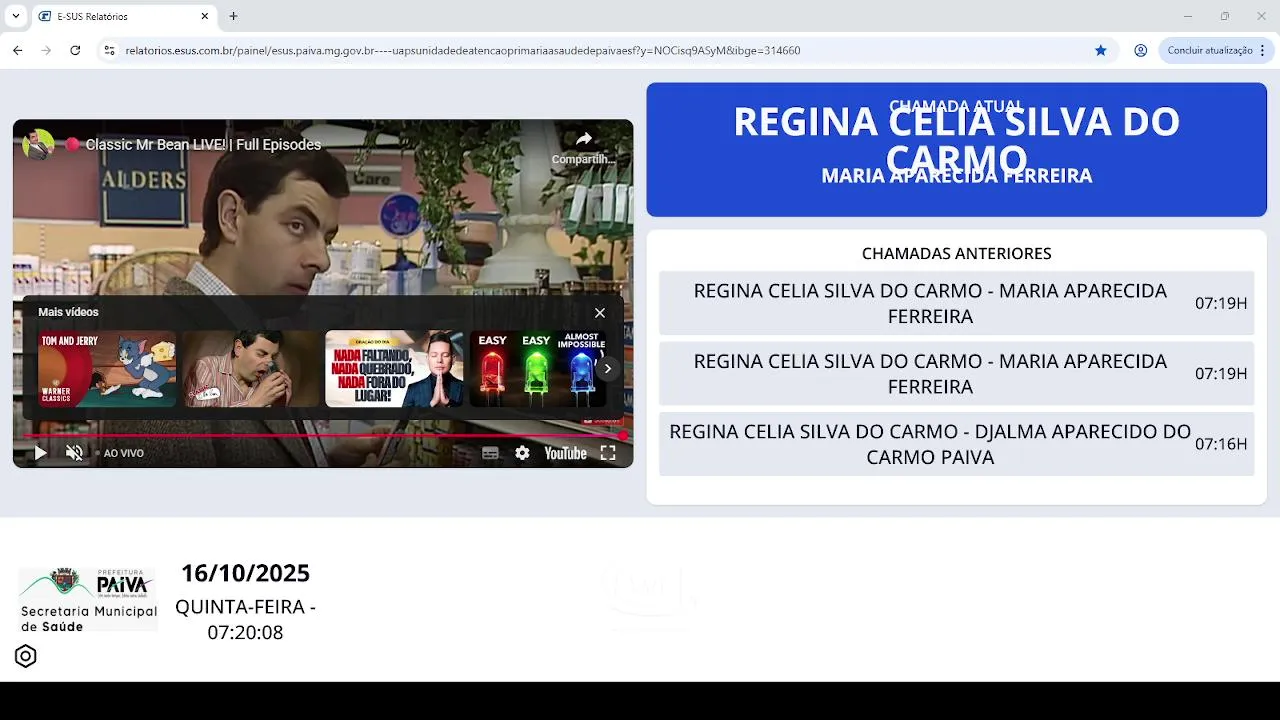Open the Chrome three-dot menu
This screenshot has width=1280, height=720.
[x=1262, y=50]
